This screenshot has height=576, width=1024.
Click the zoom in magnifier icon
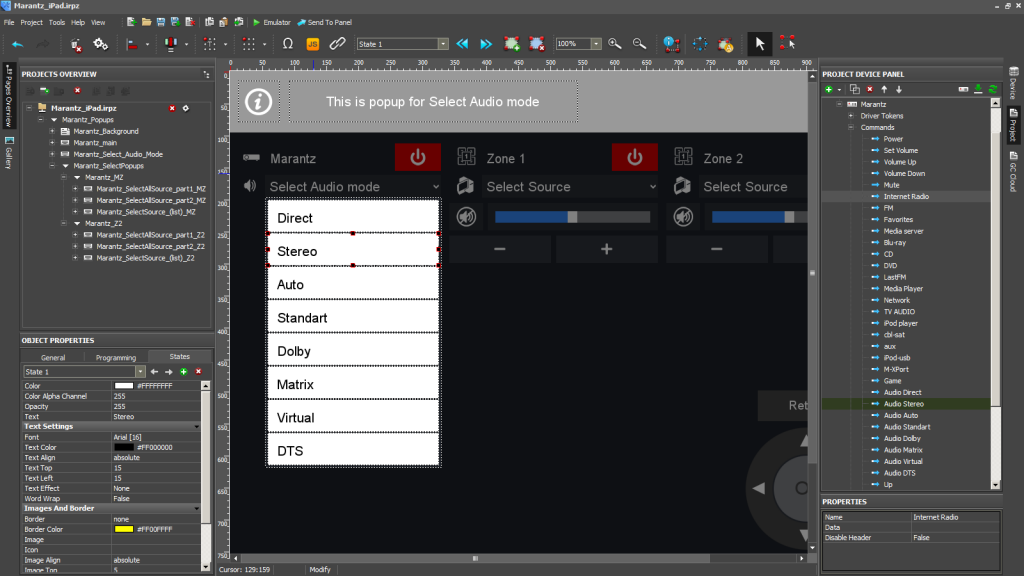coord(614,44)
